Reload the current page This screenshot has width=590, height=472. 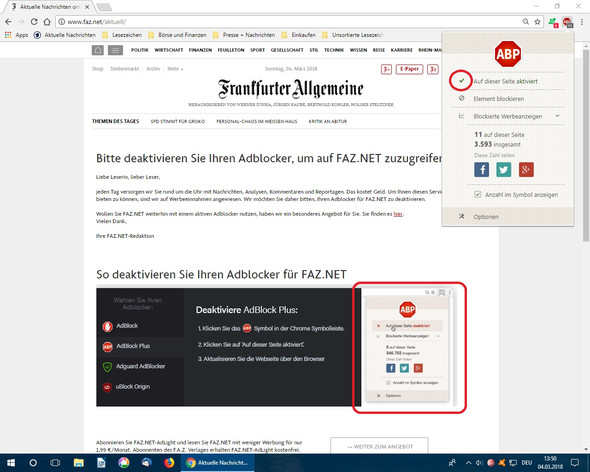click(34, 22)
